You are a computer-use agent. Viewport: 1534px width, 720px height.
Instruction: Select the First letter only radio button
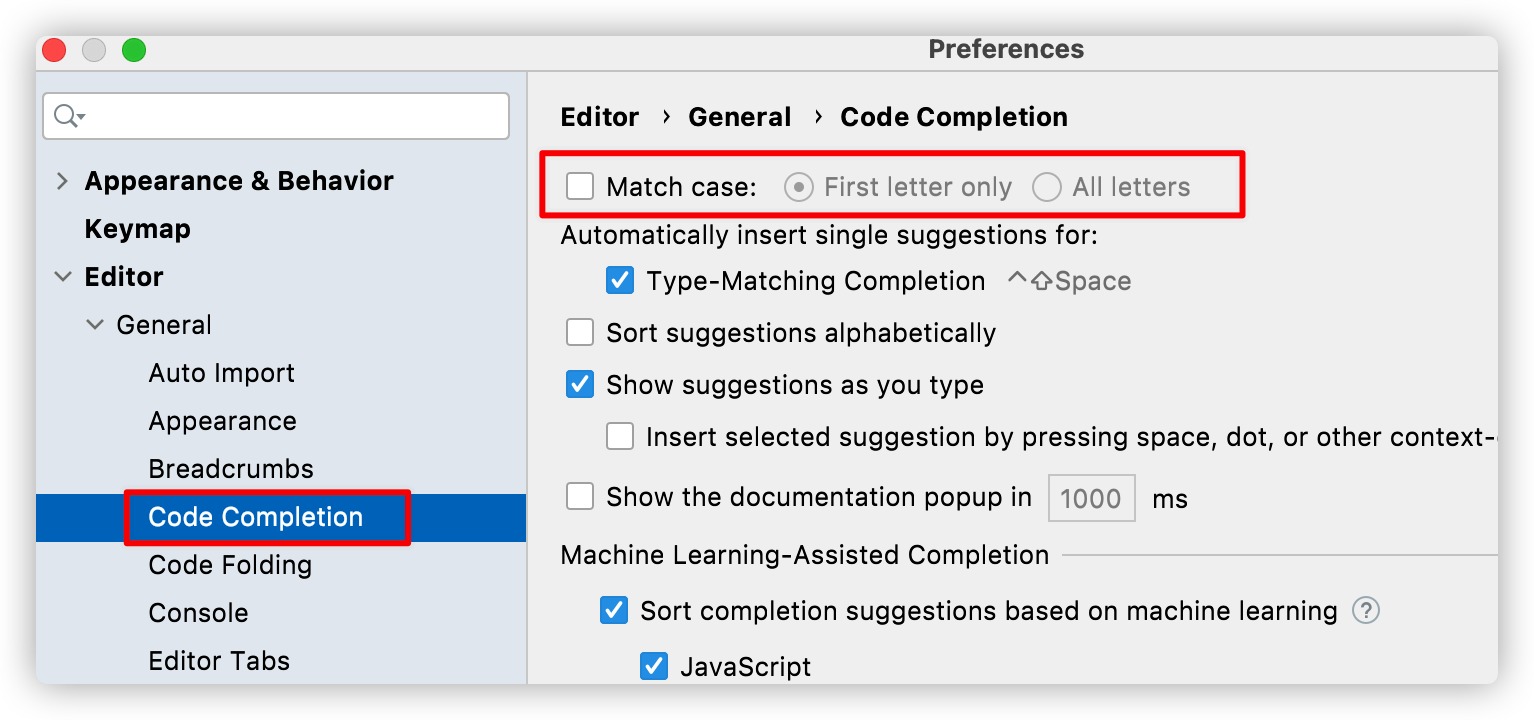click(x=798, y=187)
